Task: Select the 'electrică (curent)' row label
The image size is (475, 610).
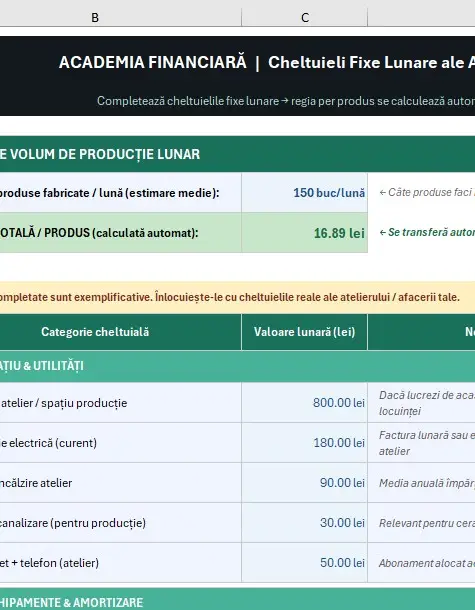Action: click(x=121, y=443)
